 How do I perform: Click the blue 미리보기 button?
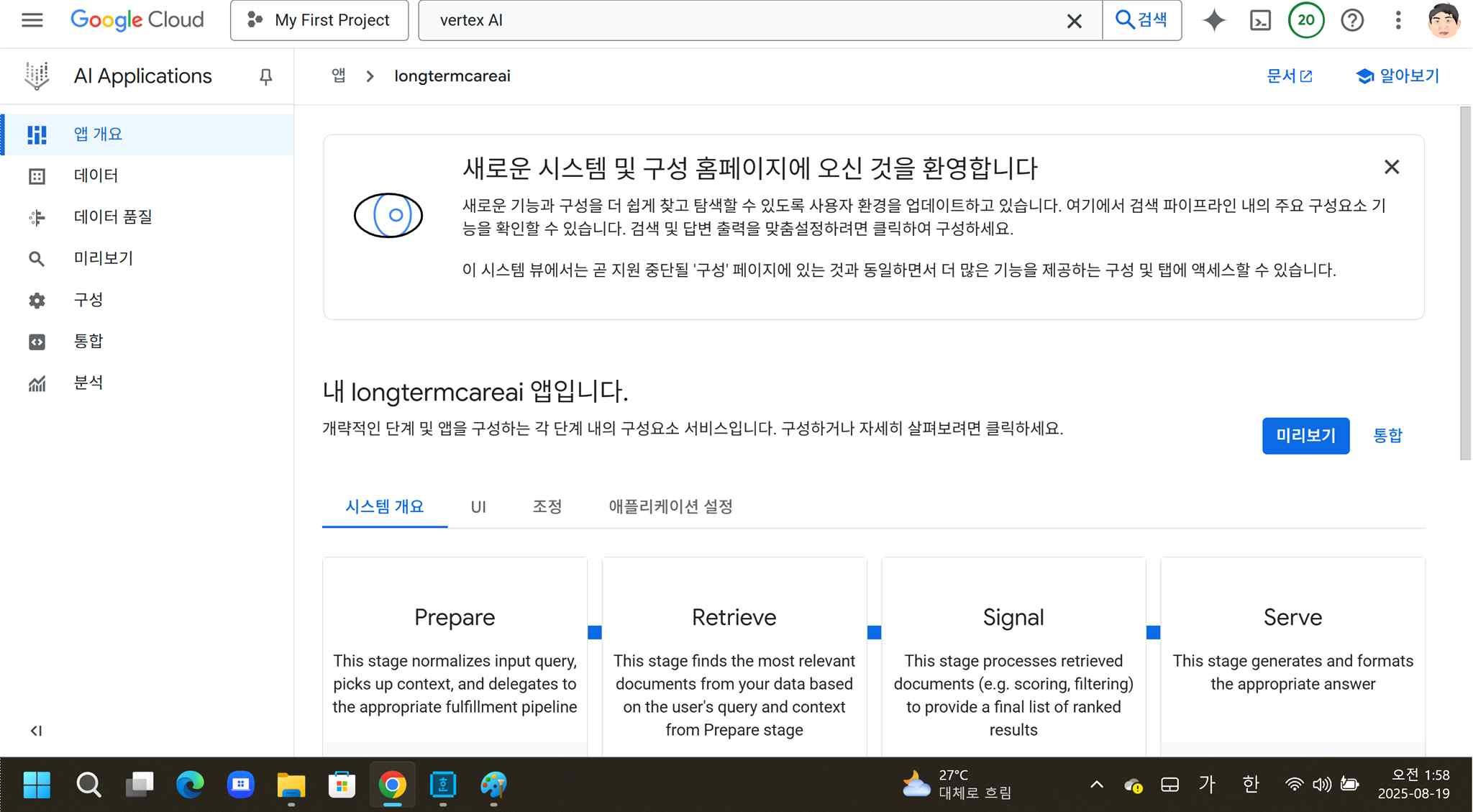click(1305, 436)
